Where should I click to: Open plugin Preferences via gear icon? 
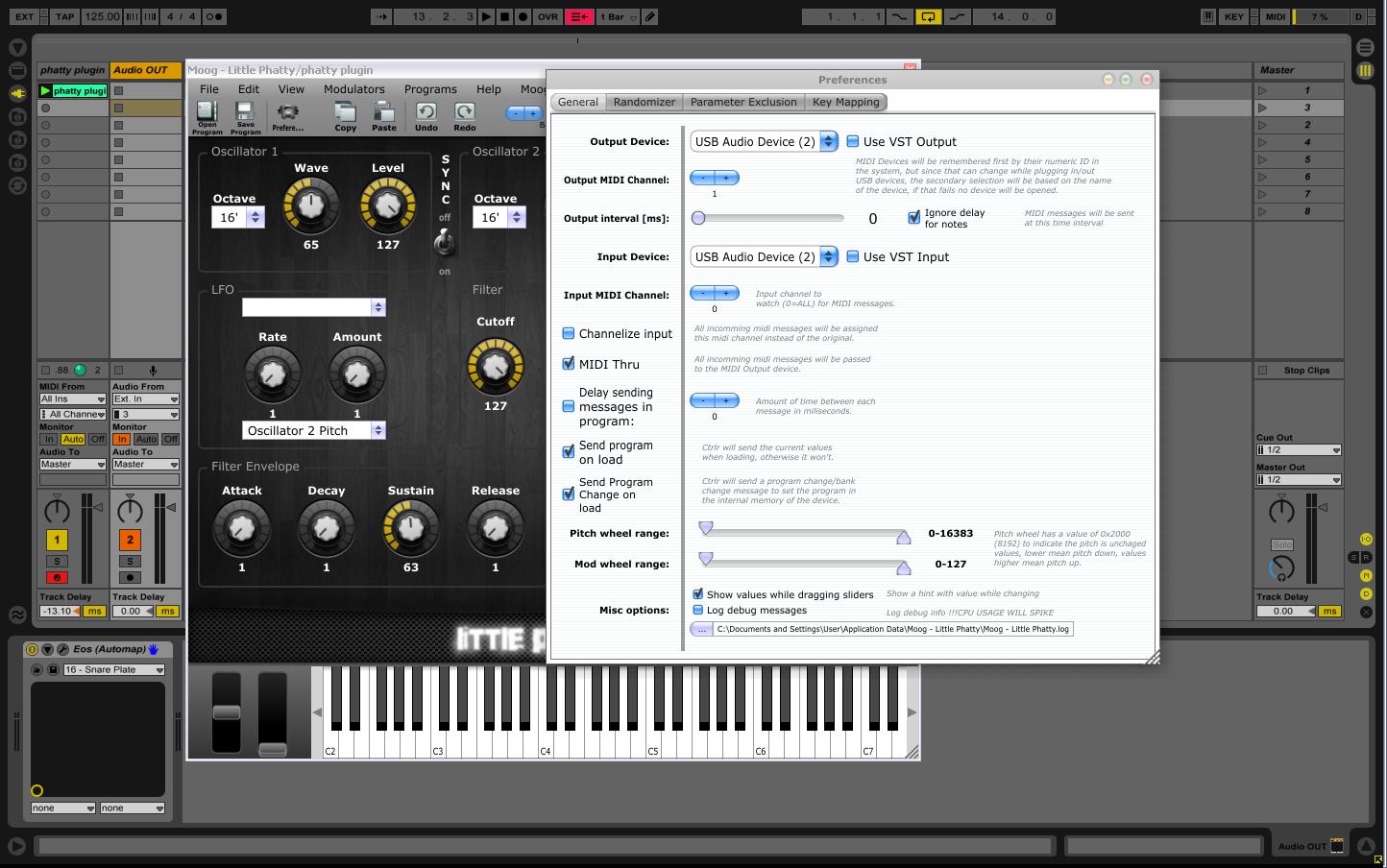(287, 113)
